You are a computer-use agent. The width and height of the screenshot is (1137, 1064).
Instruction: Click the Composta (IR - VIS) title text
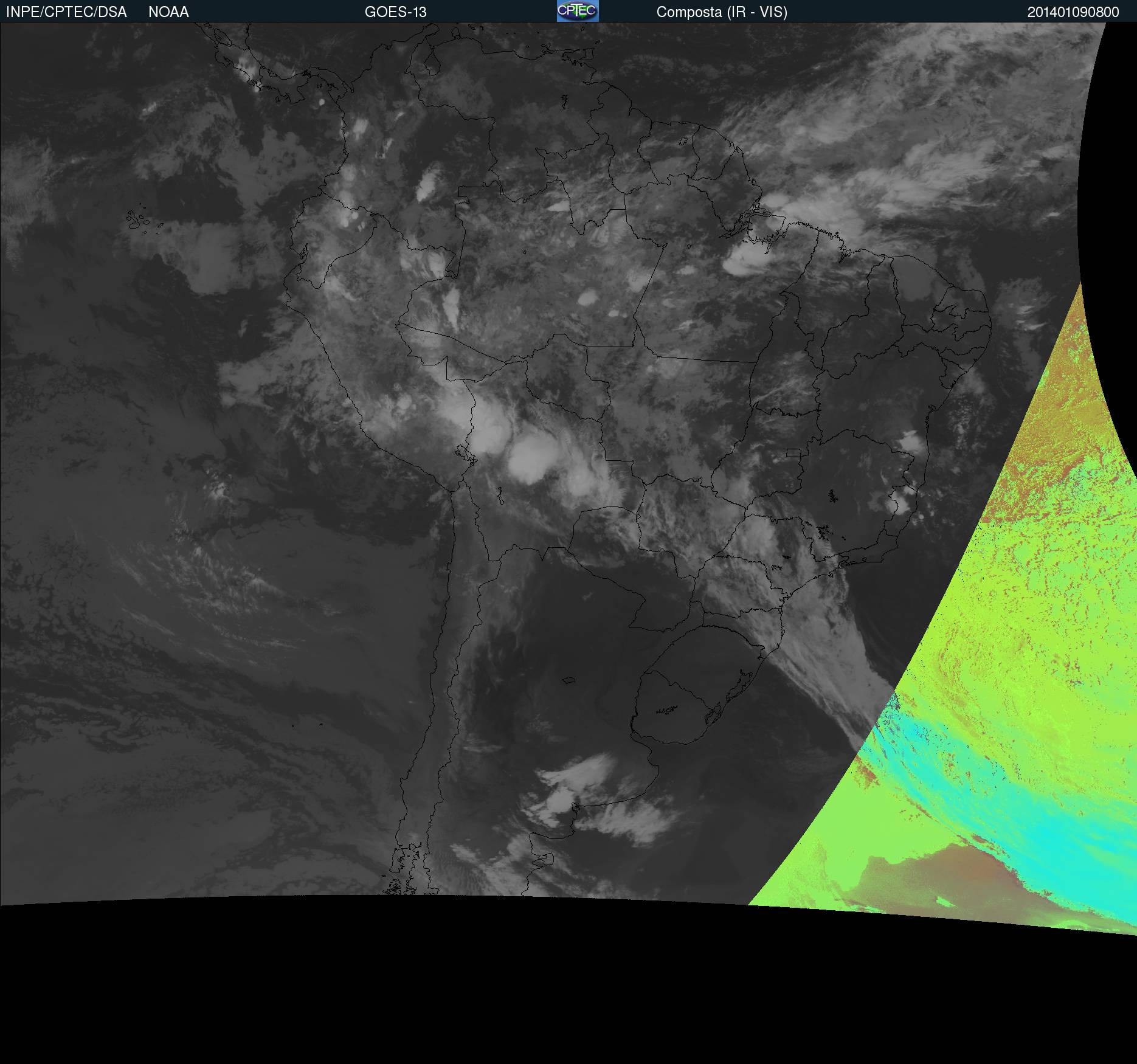(x=722, y=12)
